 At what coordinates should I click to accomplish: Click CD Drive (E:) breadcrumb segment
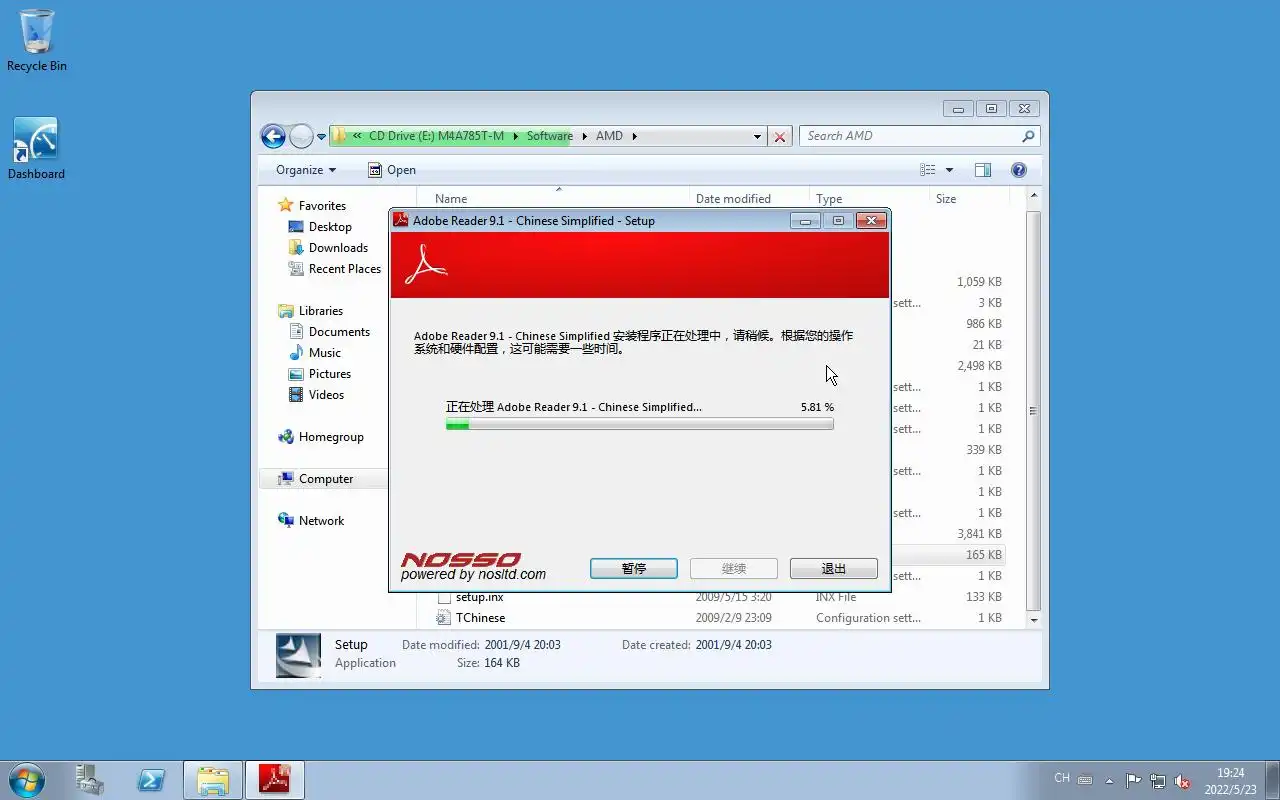(436, 136)
